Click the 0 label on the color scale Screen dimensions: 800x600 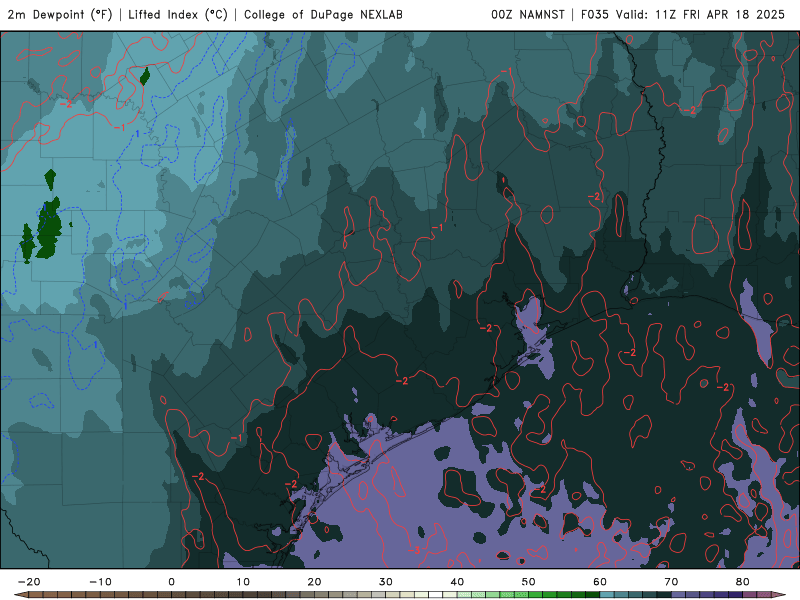[171, 582]
